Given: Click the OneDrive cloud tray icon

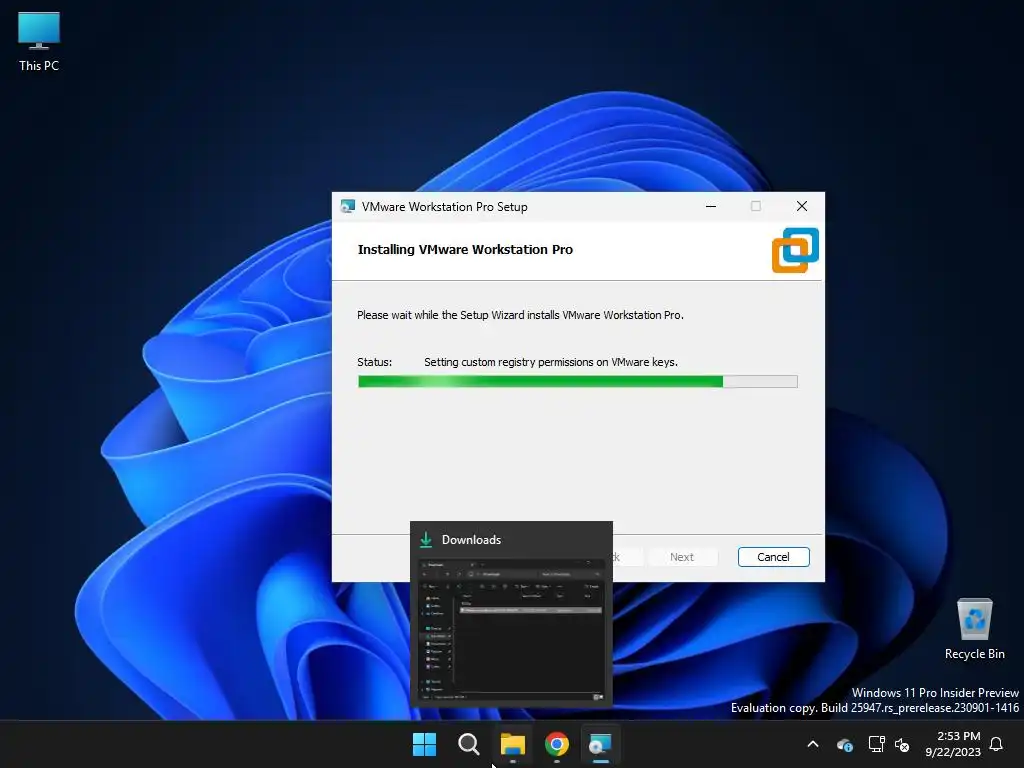Looking at the screenshot, I should 844,744.
